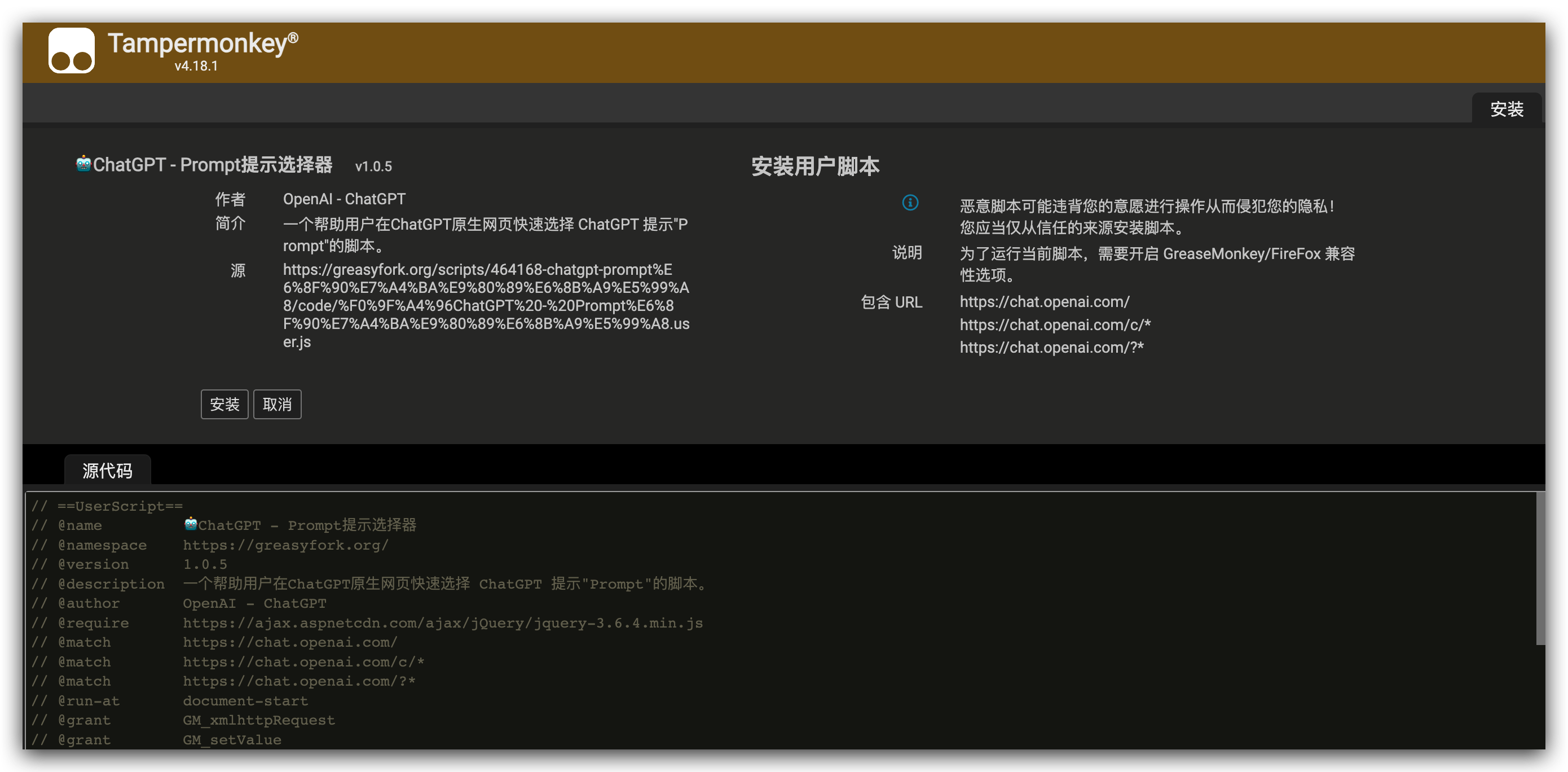The width and height of the screenshot is (1568, 772).
Task: Click the @namespace line in source code
Action: tap(210, 545)
